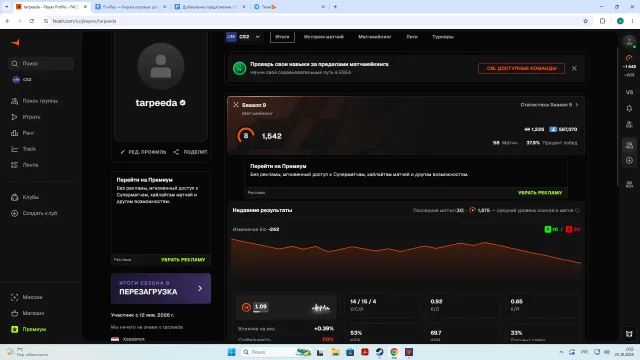This screenshot has height=360, width=640.
Task: Click ПОДЕЛИТ. share button
Action: [x=191, y=152]
